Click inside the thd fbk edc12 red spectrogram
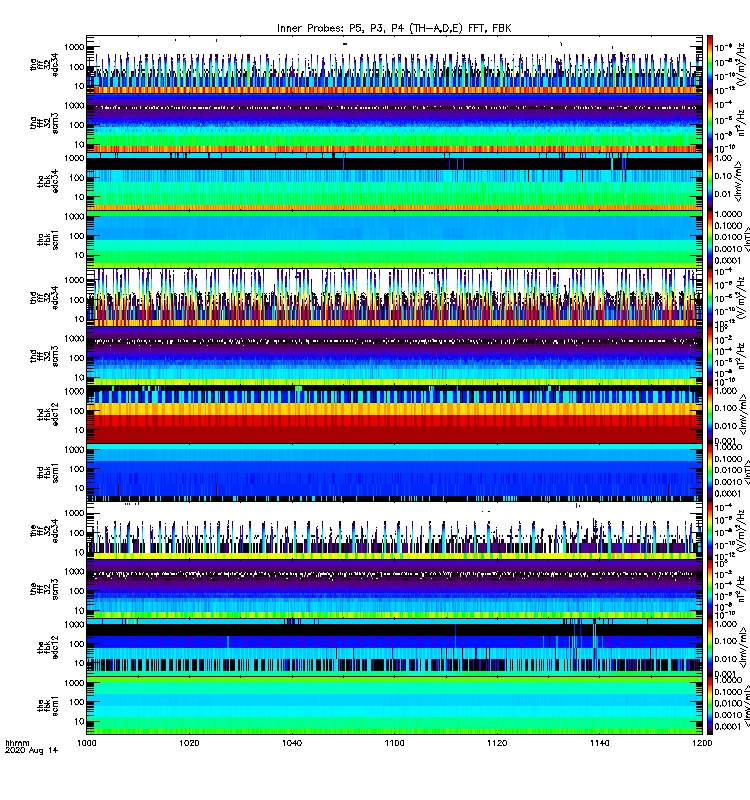 pos(394,414)
